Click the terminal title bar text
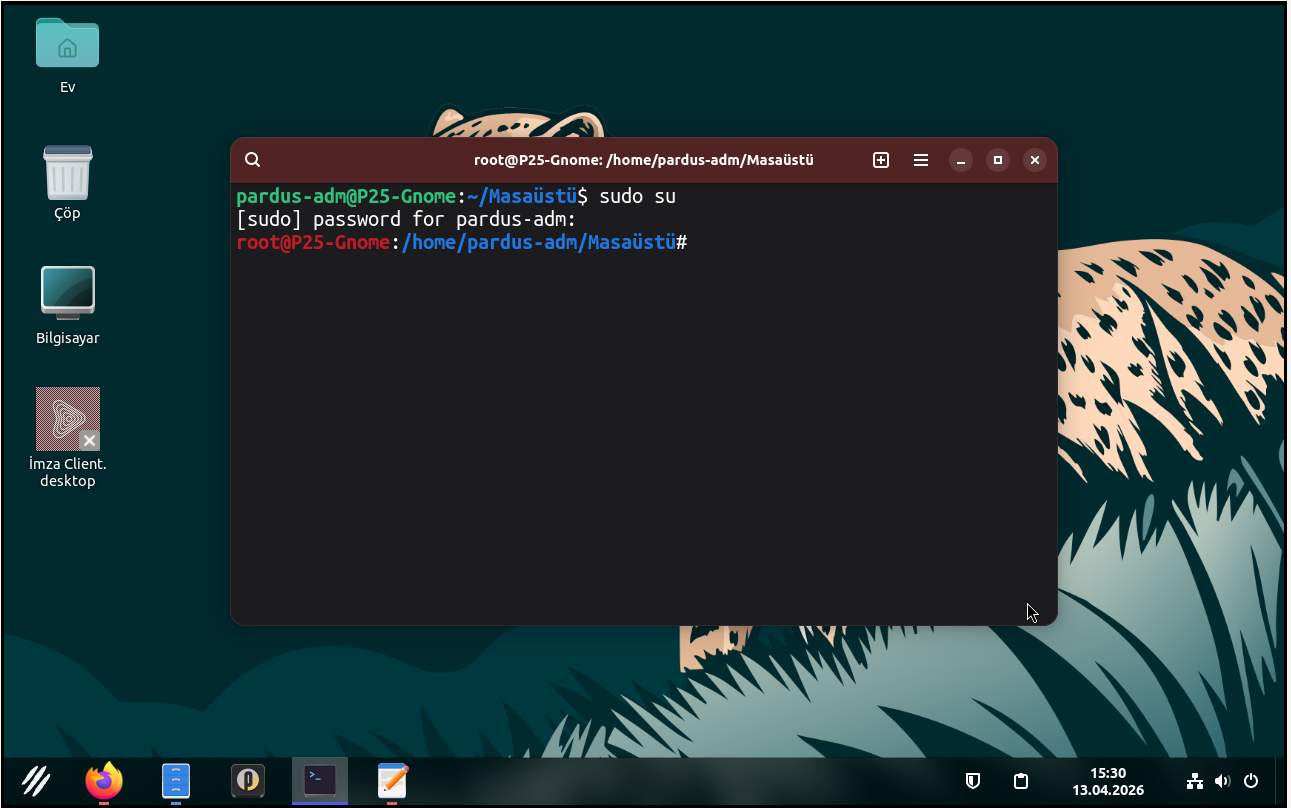 [x=644, y=160]
